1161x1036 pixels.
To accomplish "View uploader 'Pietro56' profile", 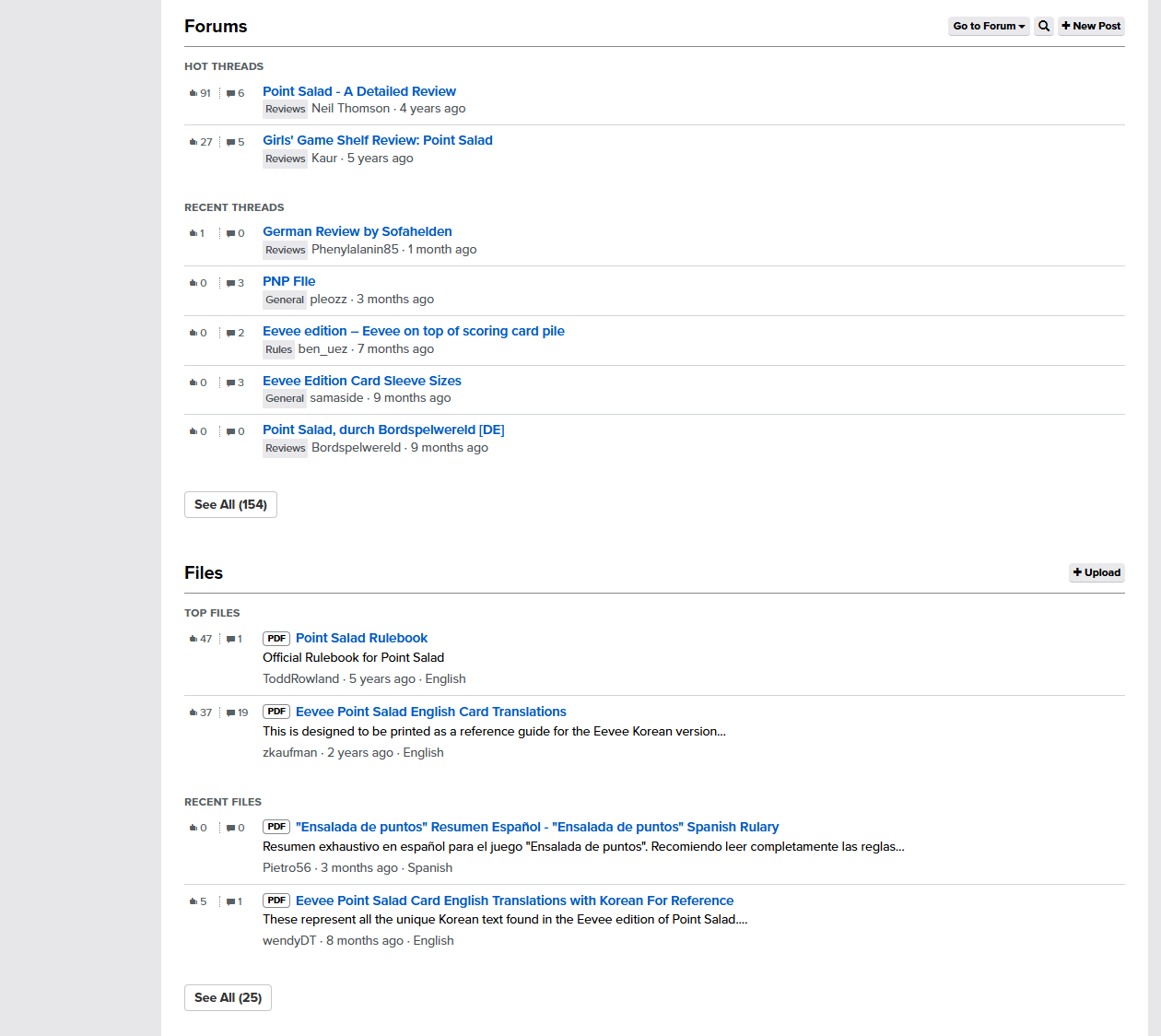I will tap(287, 868).
